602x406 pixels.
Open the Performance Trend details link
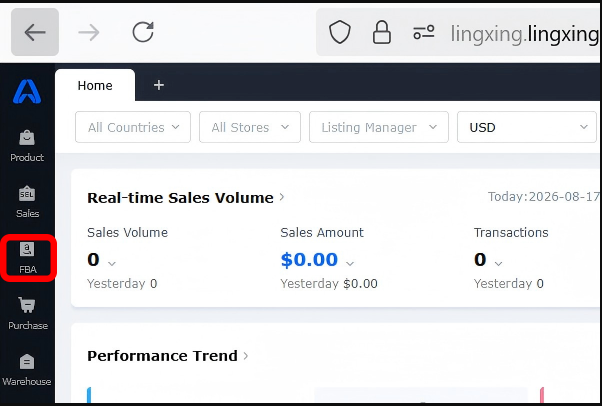pyautogui.click(x=168, y=356)
